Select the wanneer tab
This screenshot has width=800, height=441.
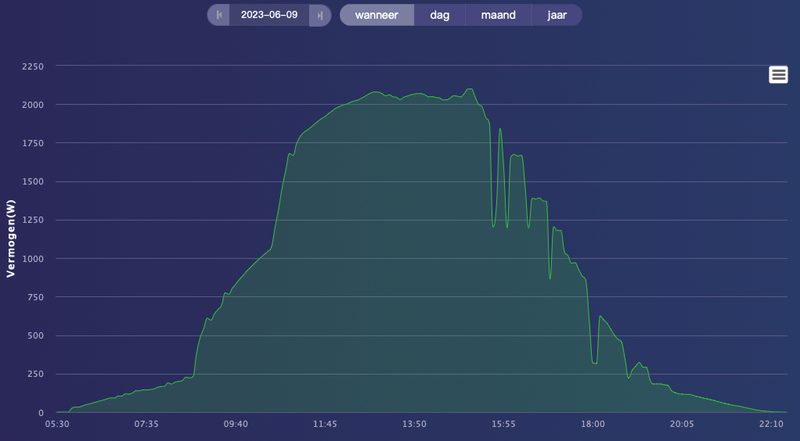coord(377,15)
